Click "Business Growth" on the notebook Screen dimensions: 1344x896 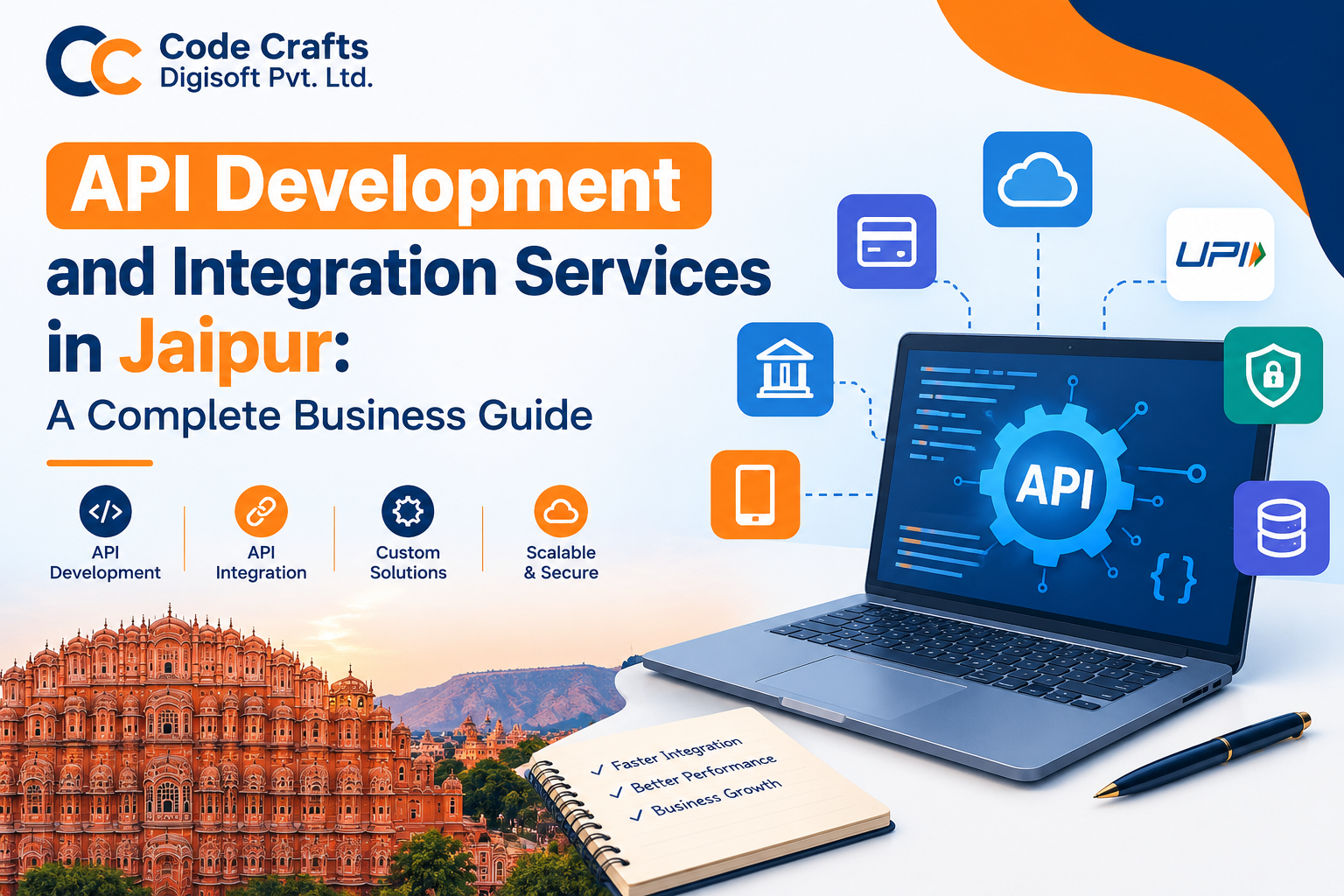coord(716,797)
